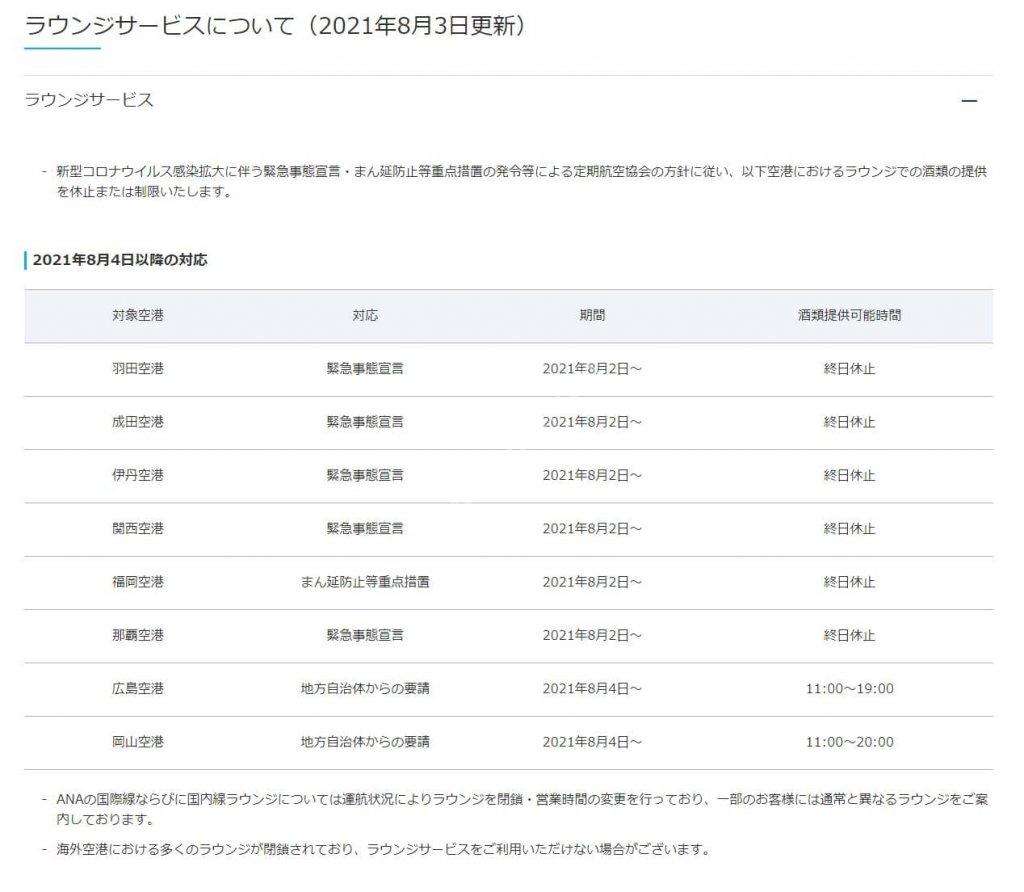Select the 成田空港 cell
This screenshot has height=892, width=1024.
click(138, 422)
